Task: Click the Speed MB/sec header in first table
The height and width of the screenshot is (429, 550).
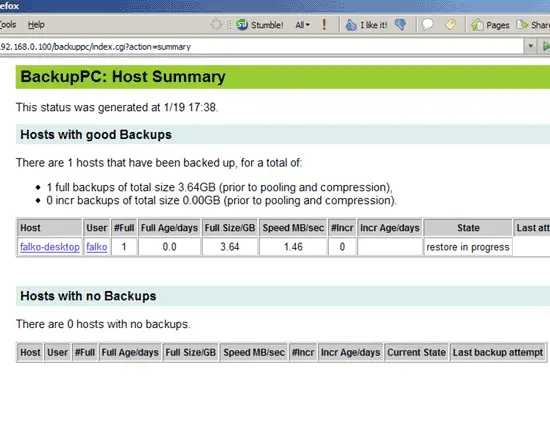Action: pos(293,228)
